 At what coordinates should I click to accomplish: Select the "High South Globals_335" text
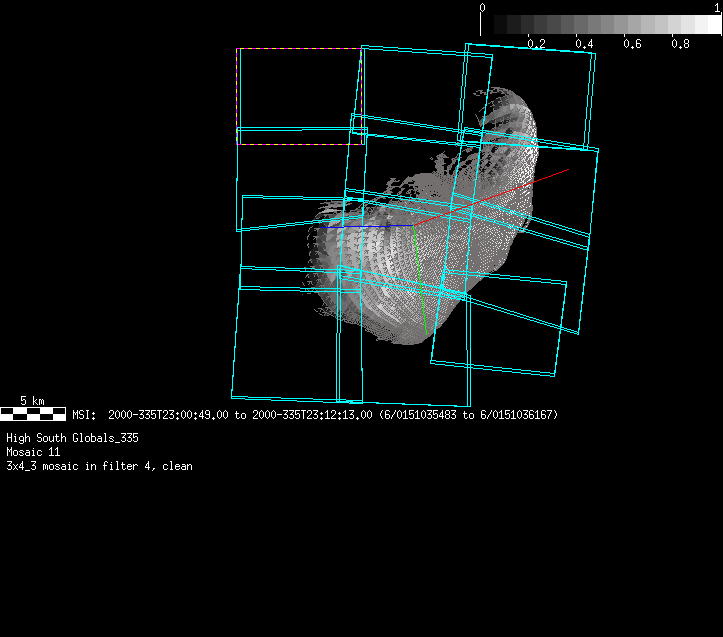[x=72, y=438]
